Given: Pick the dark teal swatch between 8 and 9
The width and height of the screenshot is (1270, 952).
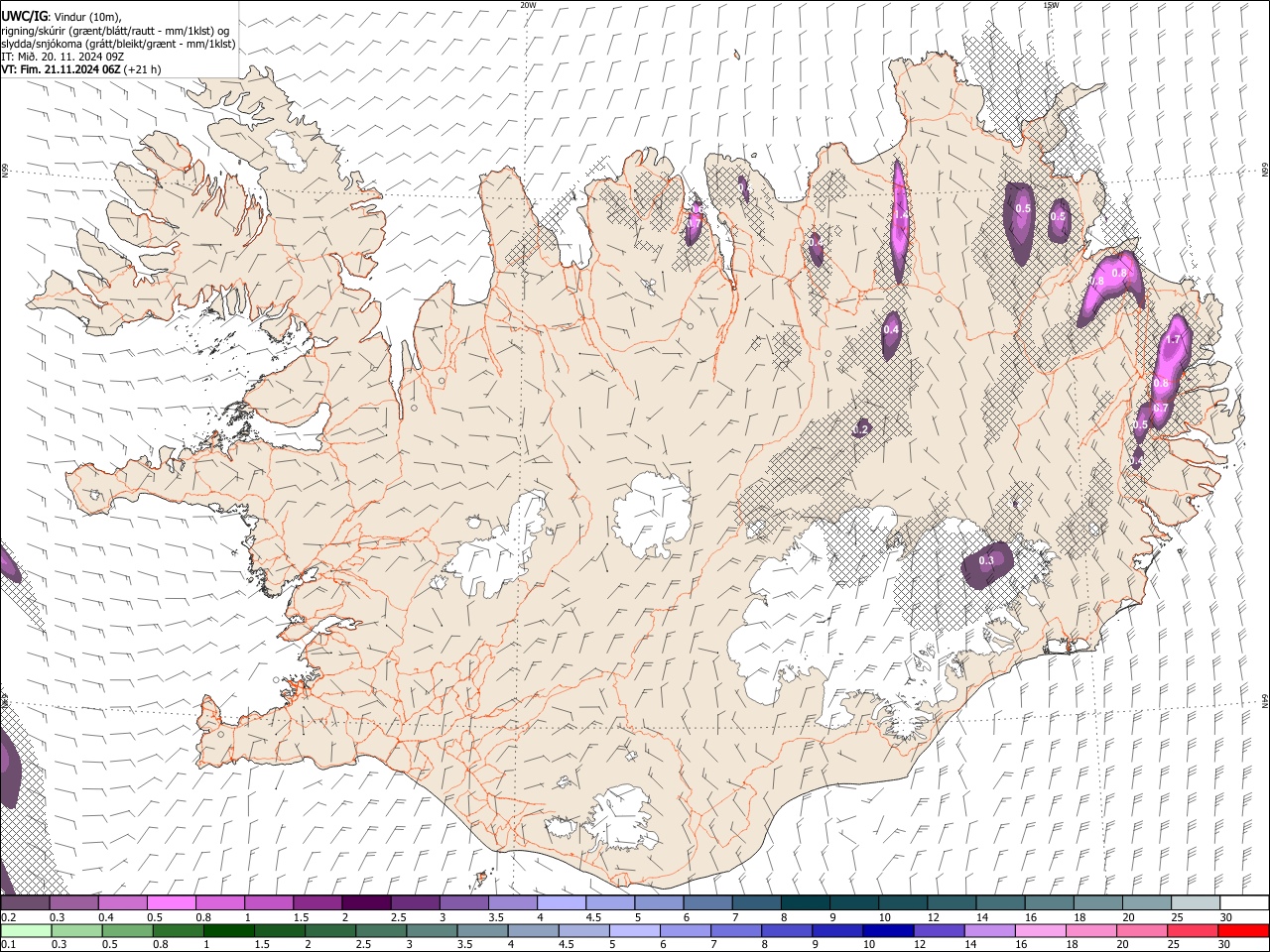Looking at the screenshot, I should pyautogui.click(x=805, y=903).
